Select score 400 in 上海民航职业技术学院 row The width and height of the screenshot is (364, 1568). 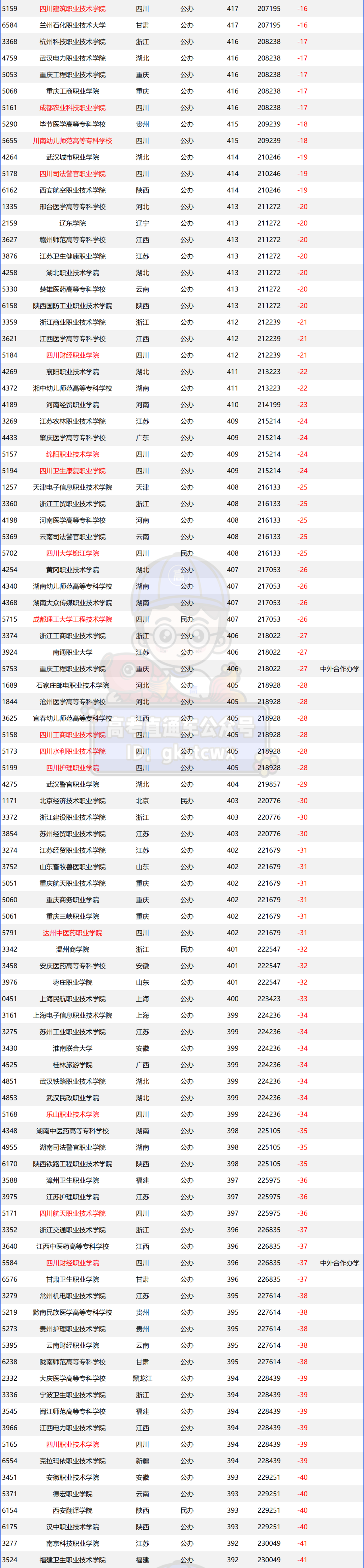pos(233,999)
